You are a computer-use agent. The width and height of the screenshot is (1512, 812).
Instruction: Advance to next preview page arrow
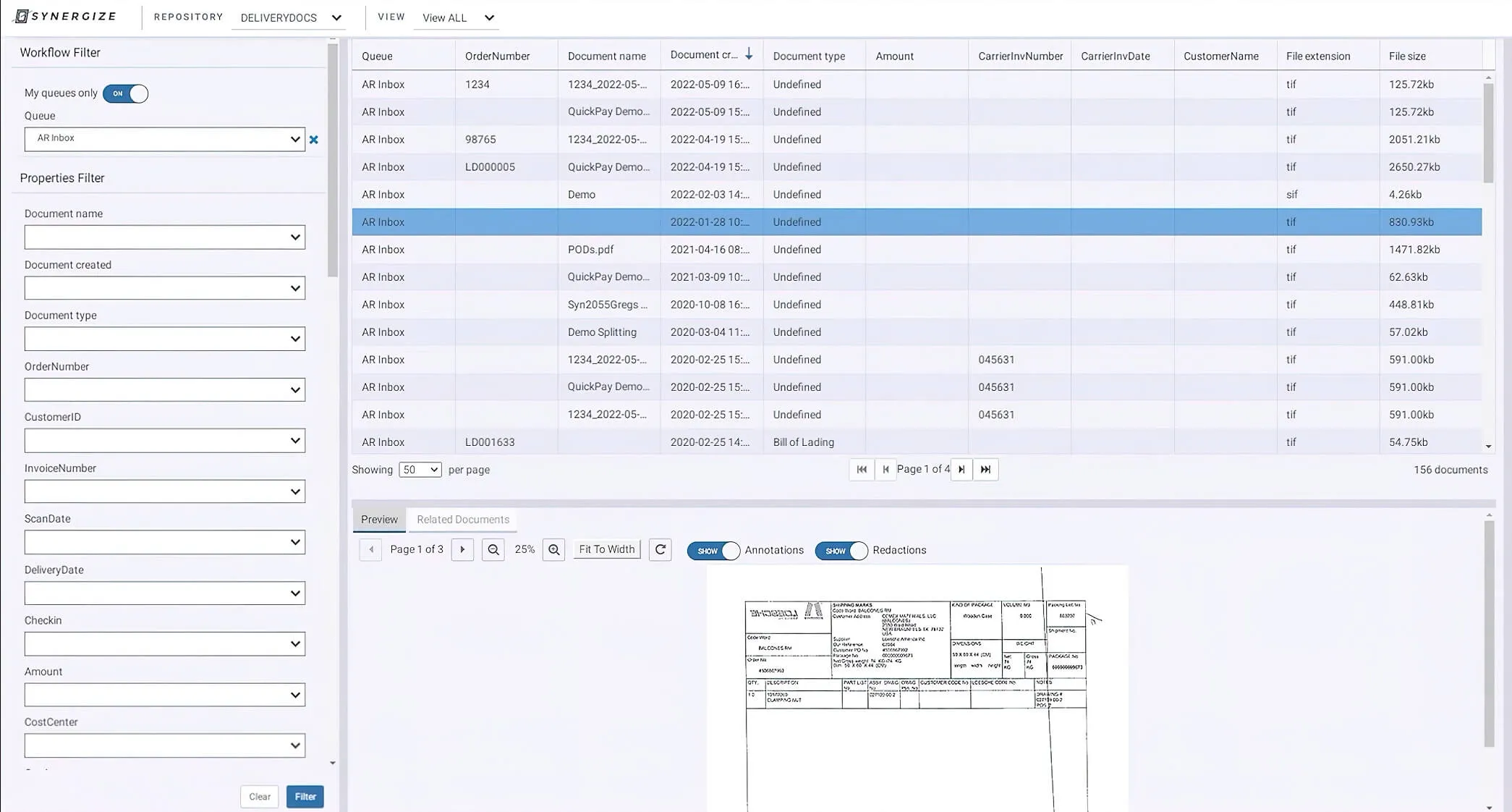click(x=462, y=549)
